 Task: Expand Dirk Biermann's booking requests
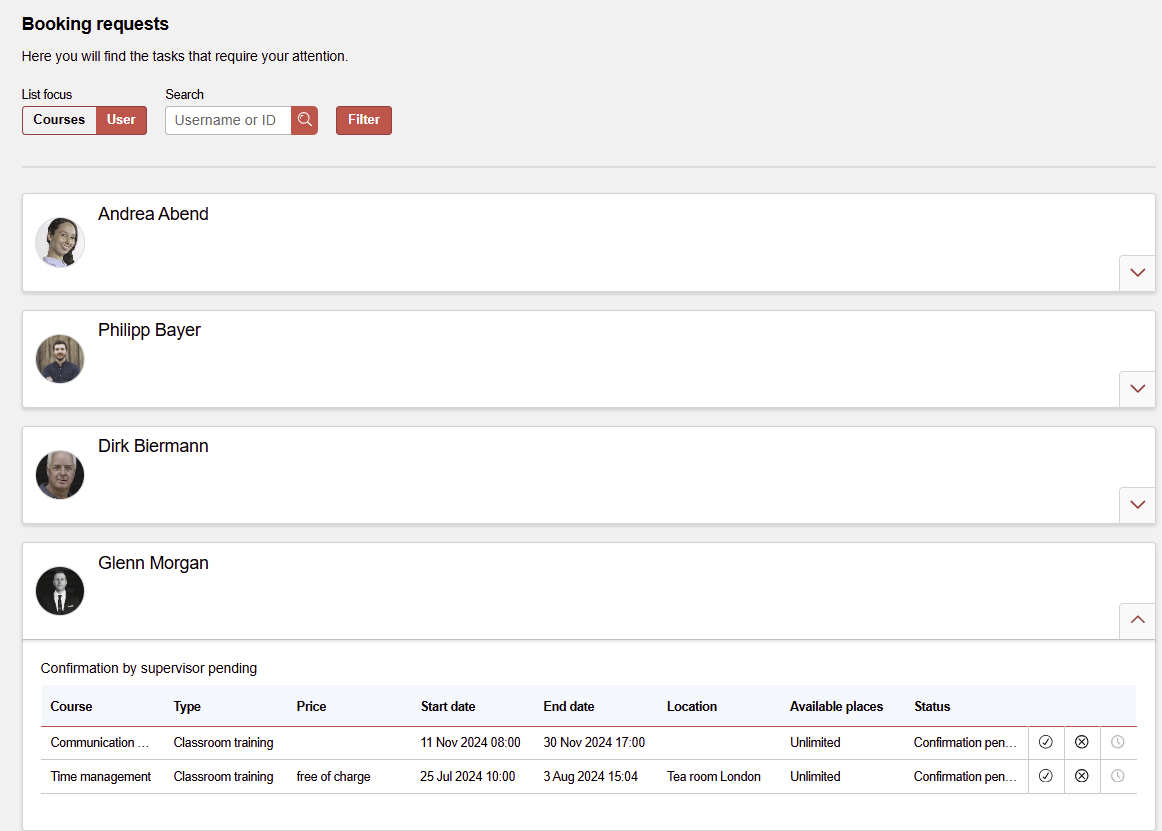[x=1137, y=505]
